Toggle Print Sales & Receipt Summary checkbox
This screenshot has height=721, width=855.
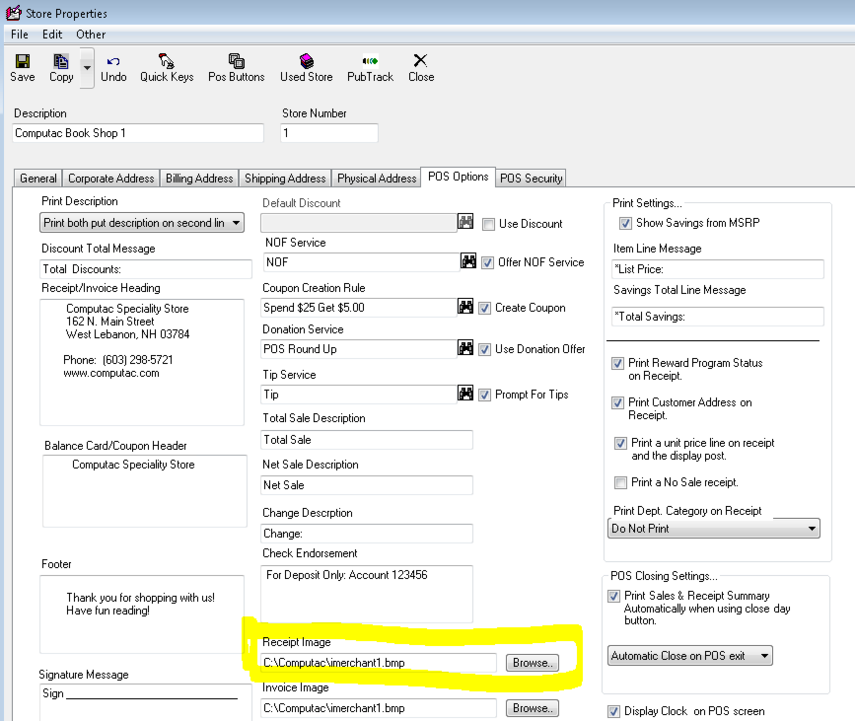click(x=613, y=596)
